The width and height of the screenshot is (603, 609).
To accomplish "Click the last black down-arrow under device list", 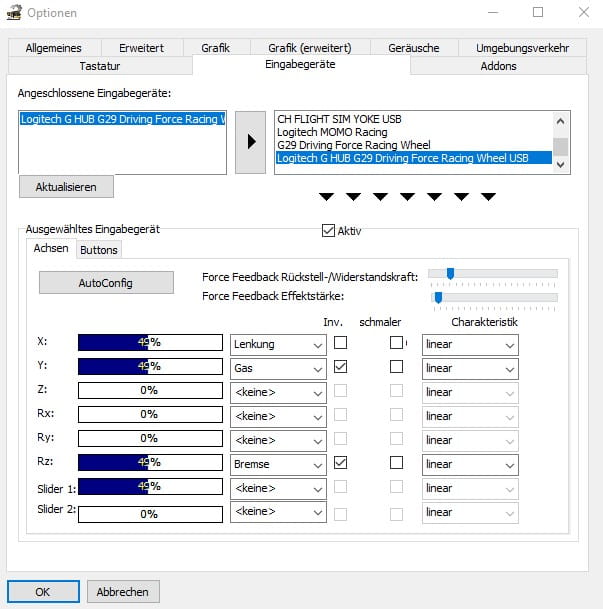I will (488, 197).
